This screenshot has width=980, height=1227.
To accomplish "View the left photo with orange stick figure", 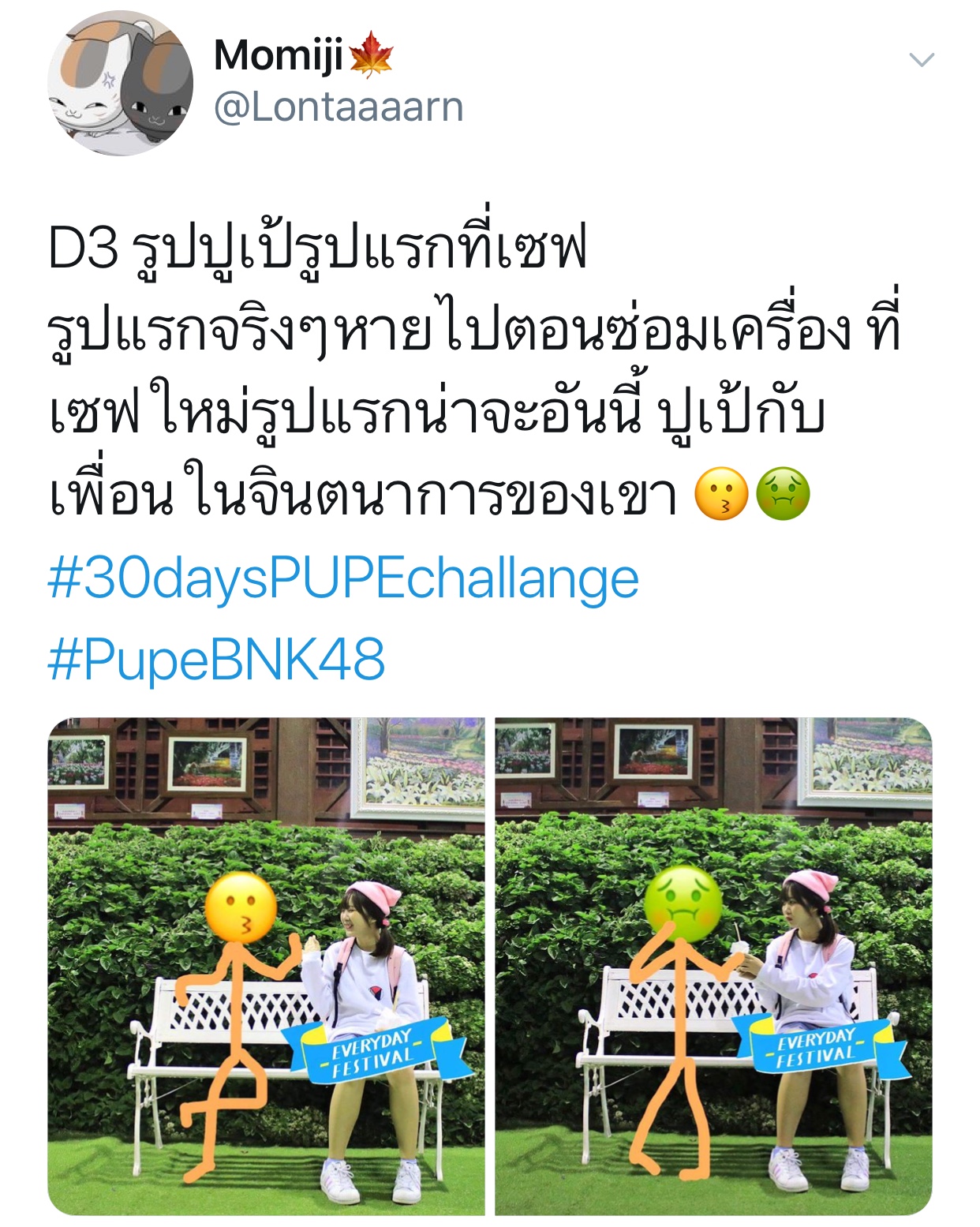I will pyautogui.click(x=266, y=966).
